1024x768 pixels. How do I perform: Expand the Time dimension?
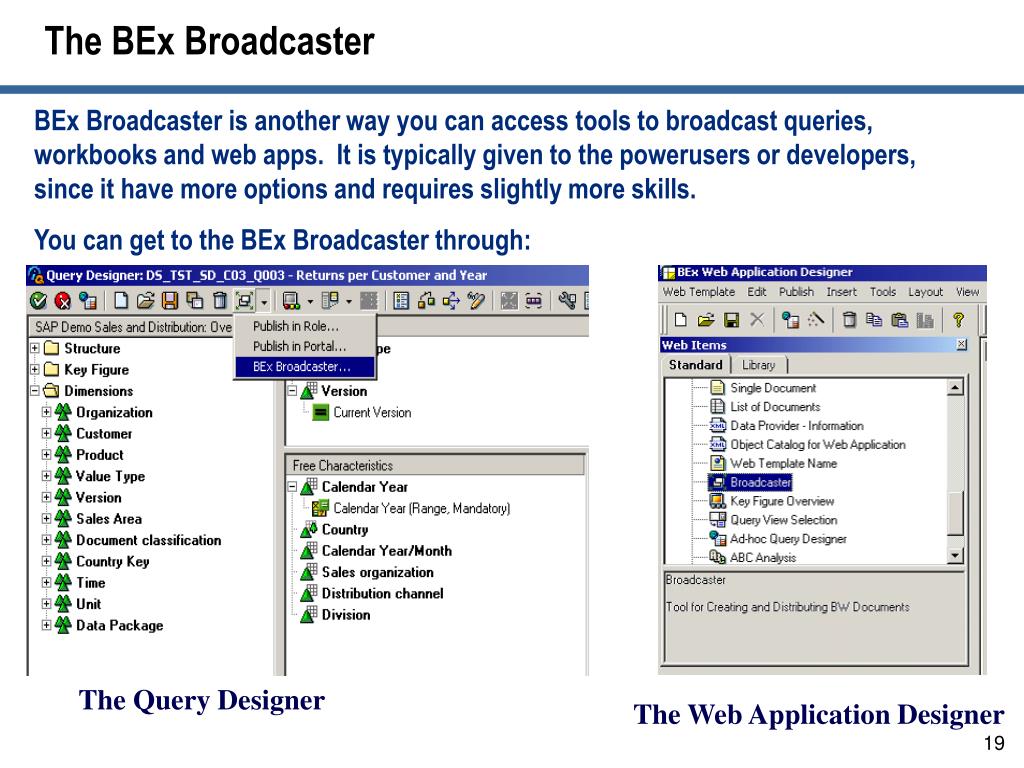(46, 583)
